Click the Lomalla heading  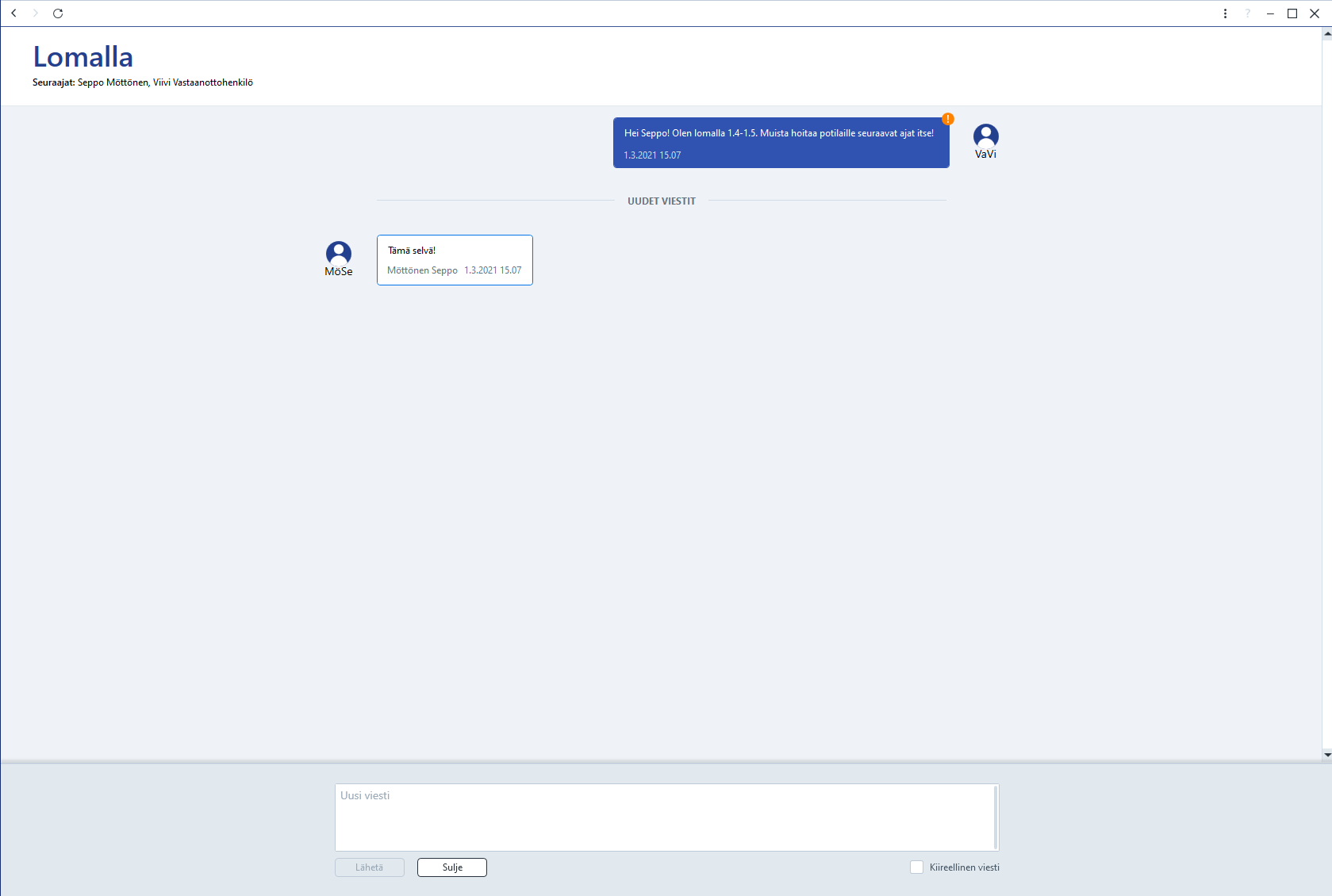pyautogui.click(x=83, y=57)
